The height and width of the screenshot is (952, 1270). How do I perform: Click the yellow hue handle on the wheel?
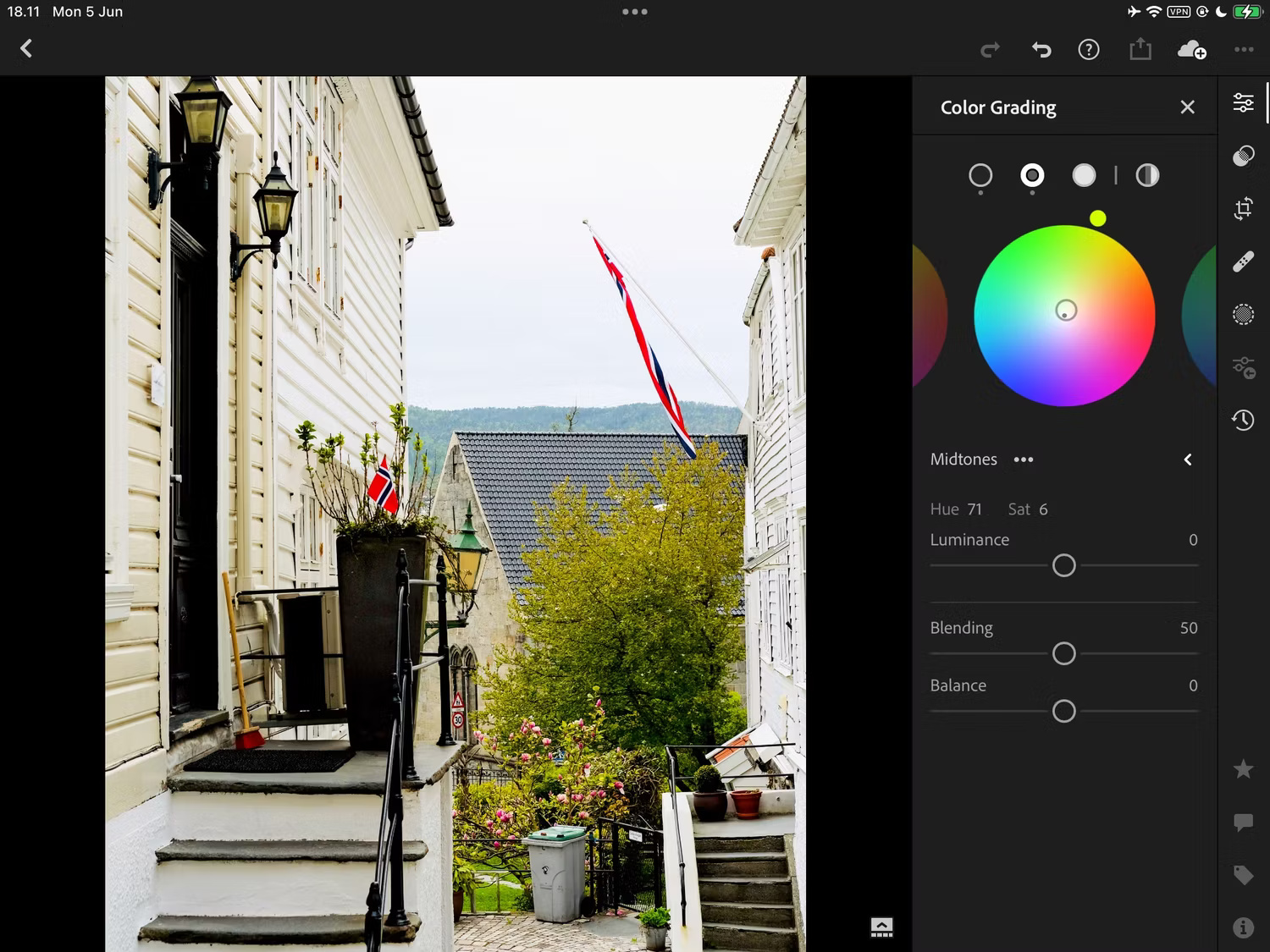[1098, 218]
